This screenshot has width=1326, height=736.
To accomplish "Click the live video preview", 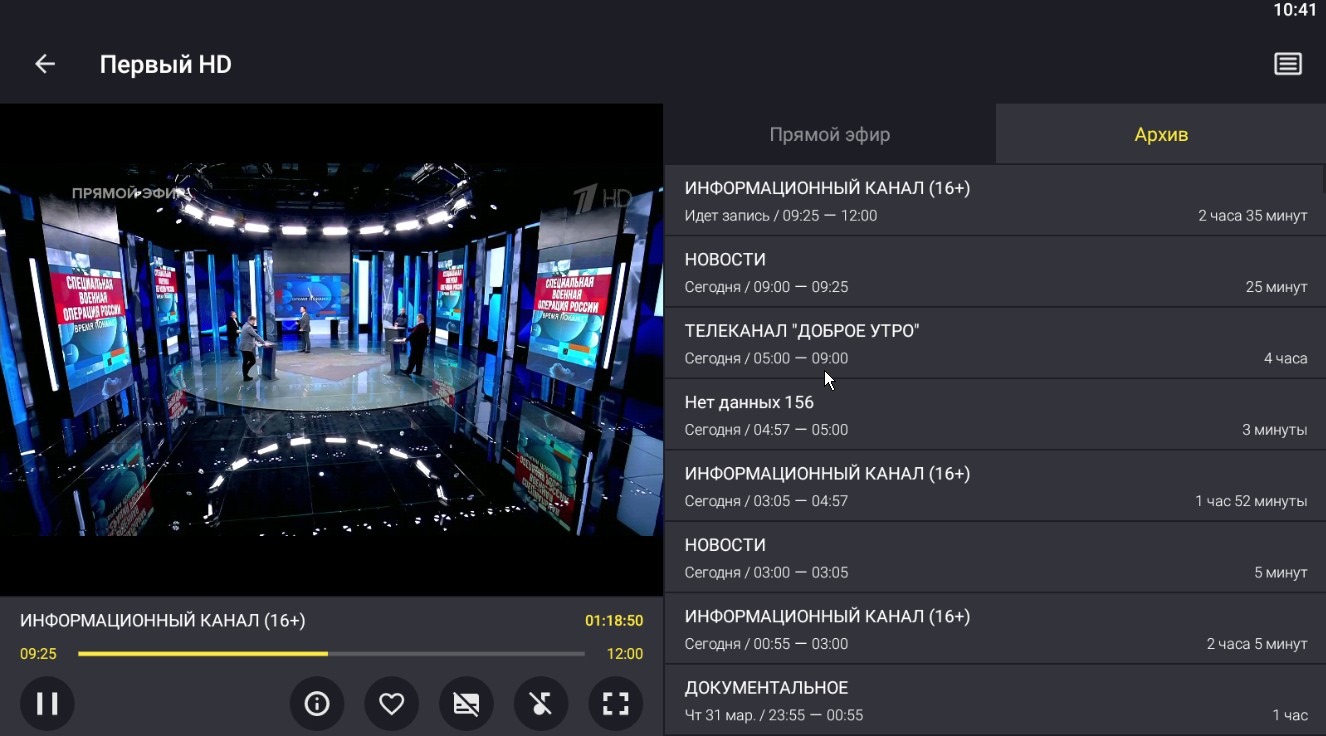I will tap(331, 350).
